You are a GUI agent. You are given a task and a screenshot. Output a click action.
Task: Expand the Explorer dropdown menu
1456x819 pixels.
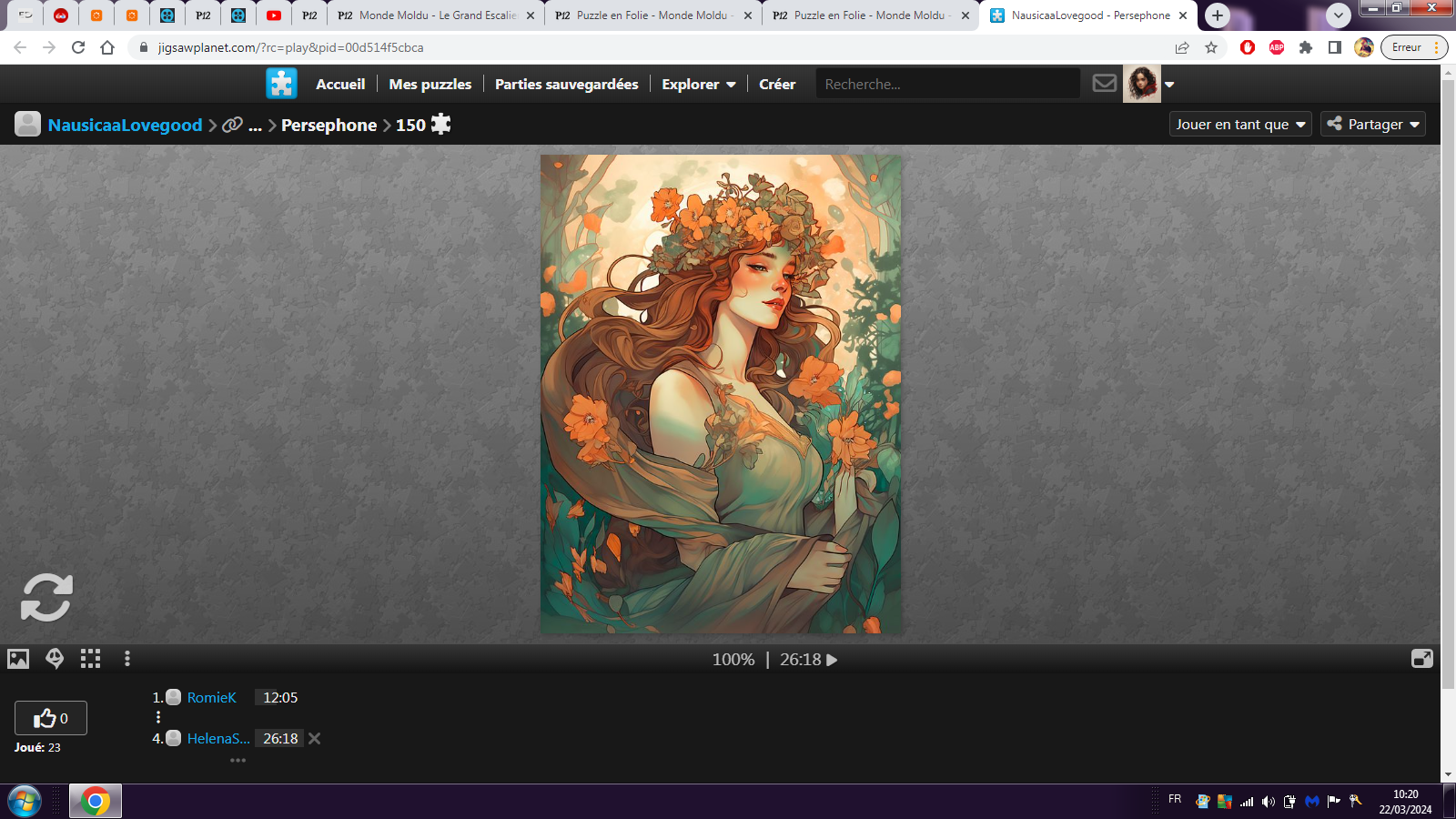coord(699,84)
